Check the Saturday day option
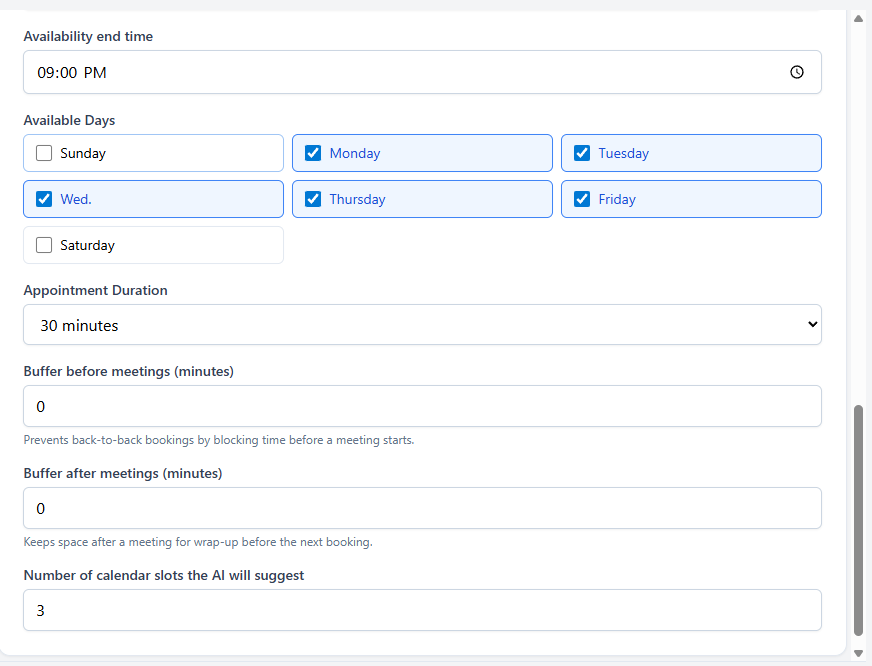 pyautogui.click(x=44, y=245)
